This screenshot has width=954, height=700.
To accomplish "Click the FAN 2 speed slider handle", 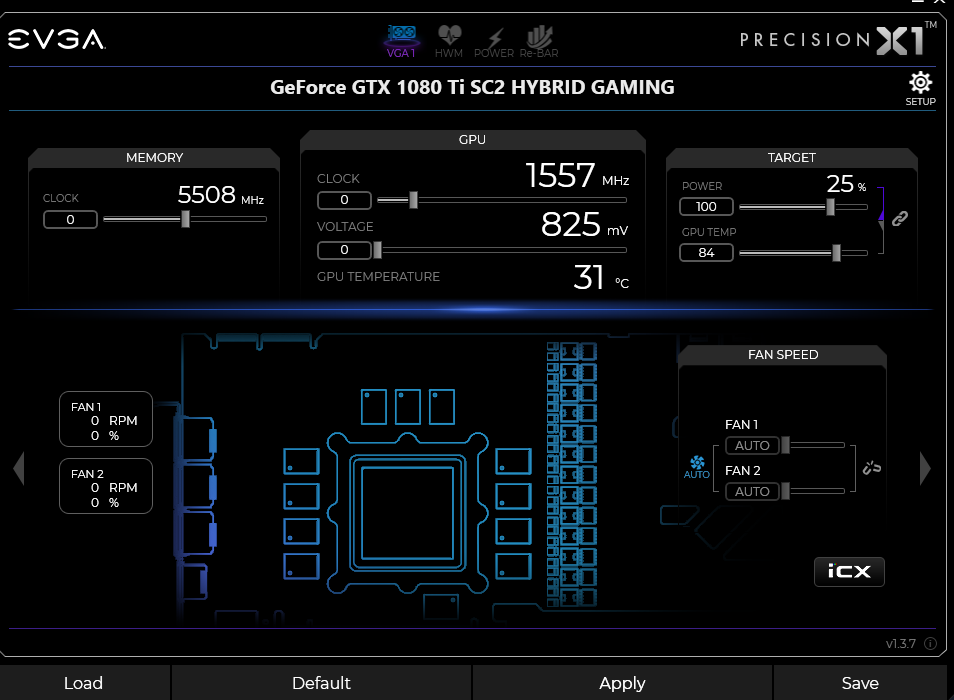I will click(x=785, y=491).
